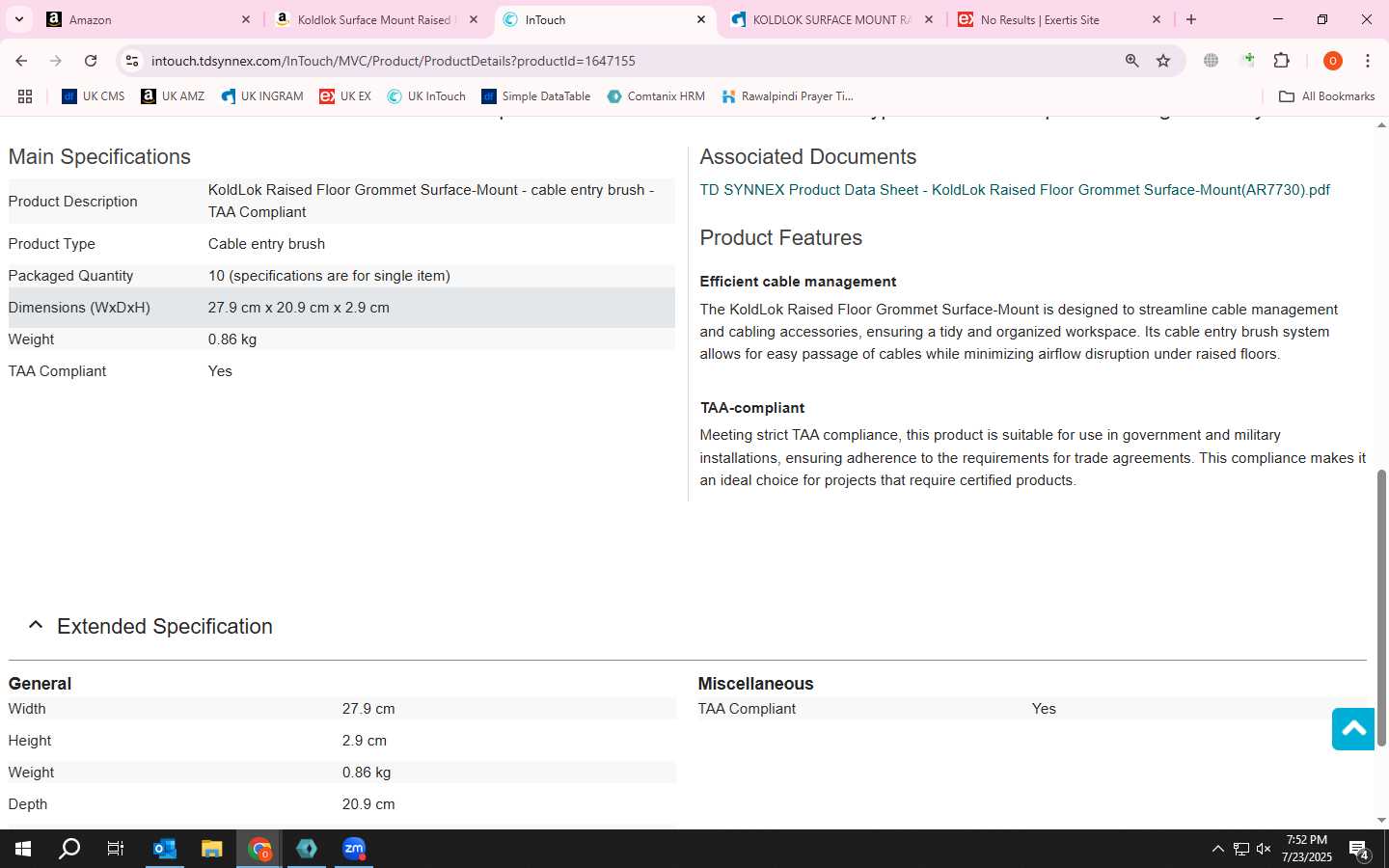Click the address bar URL
This screenshot has height=868, width=1389.
point(394,61)
